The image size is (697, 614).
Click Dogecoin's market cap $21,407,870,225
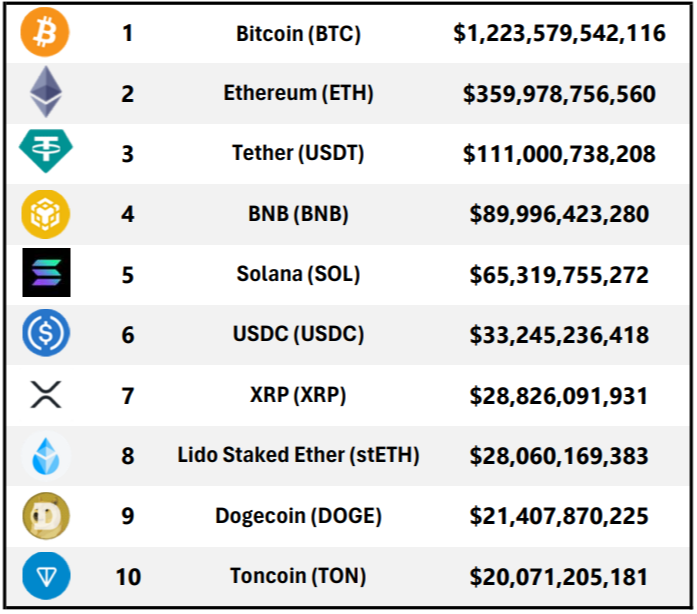point(559,517)
